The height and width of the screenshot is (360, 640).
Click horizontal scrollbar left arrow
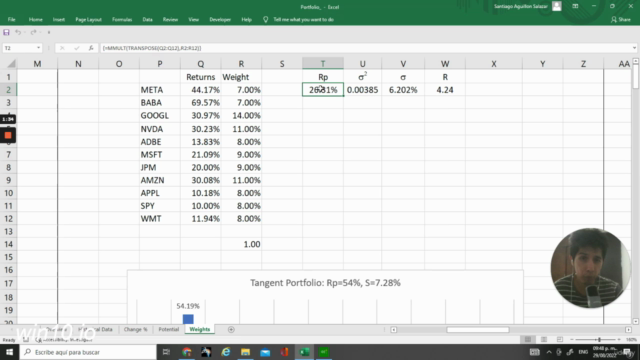tap(393, 329)
